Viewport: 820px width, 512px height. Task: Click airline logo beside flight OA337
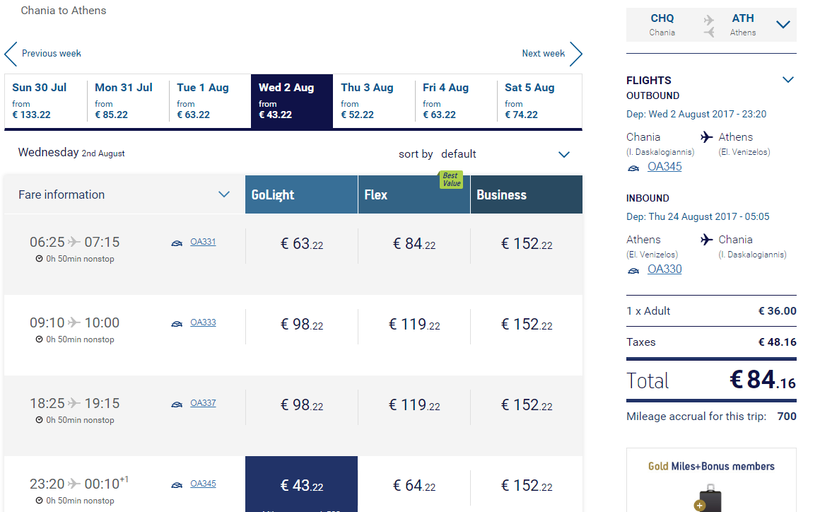point(177,404)
